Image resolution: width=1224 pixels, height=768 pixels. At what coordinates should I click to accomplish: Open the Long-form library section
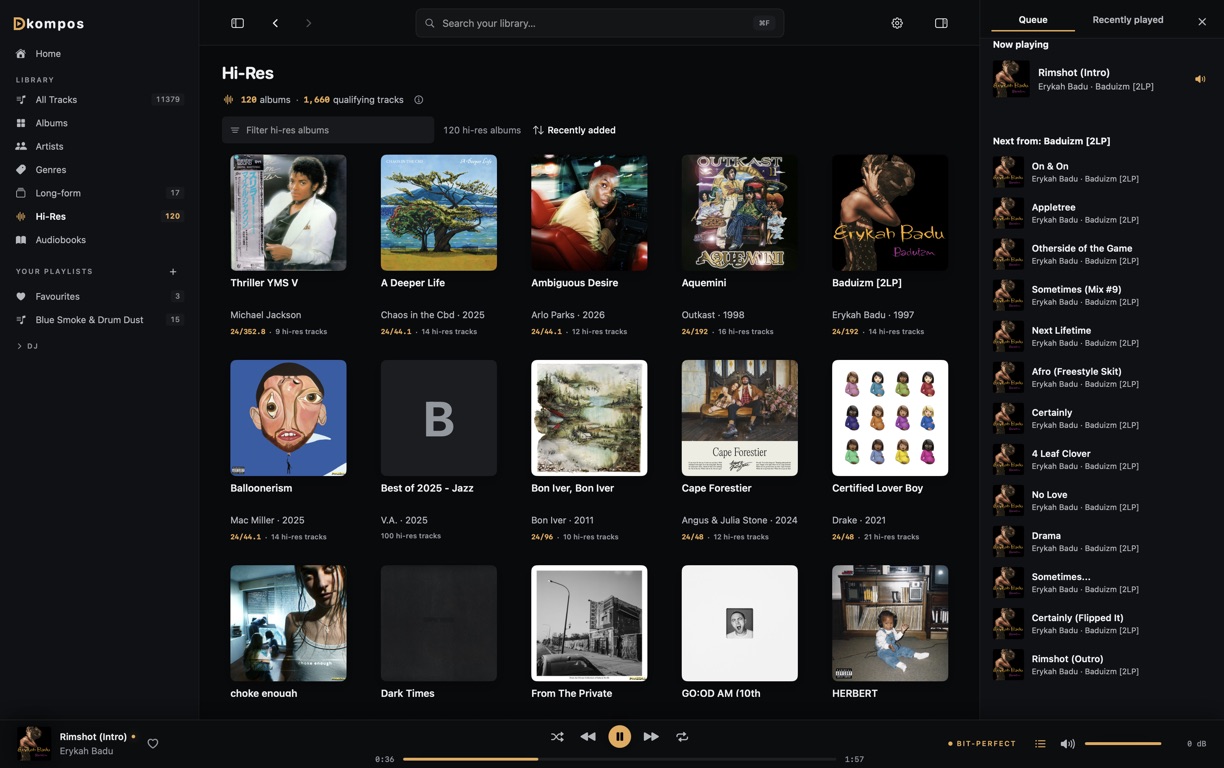[x=99, y=193]
